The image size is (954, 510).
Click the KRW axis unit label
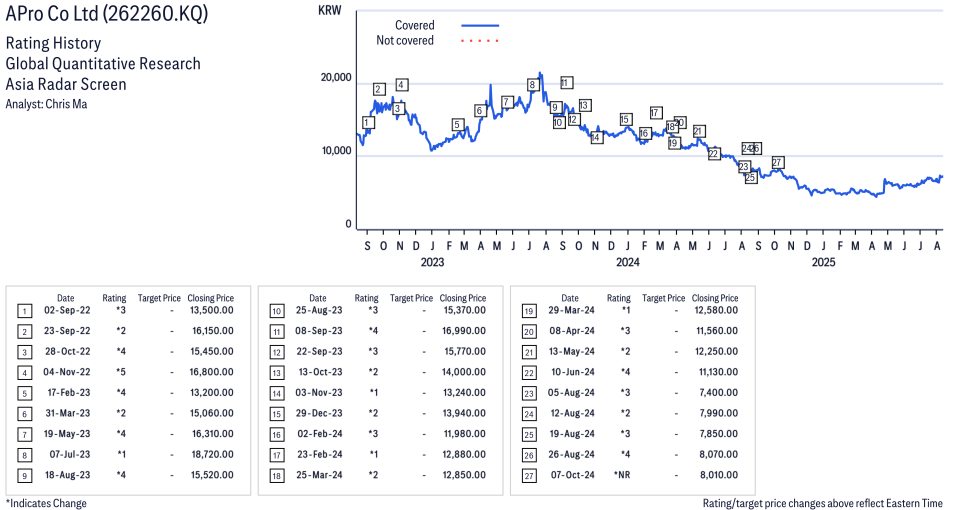pyautogui.click(x=330, y=10)
